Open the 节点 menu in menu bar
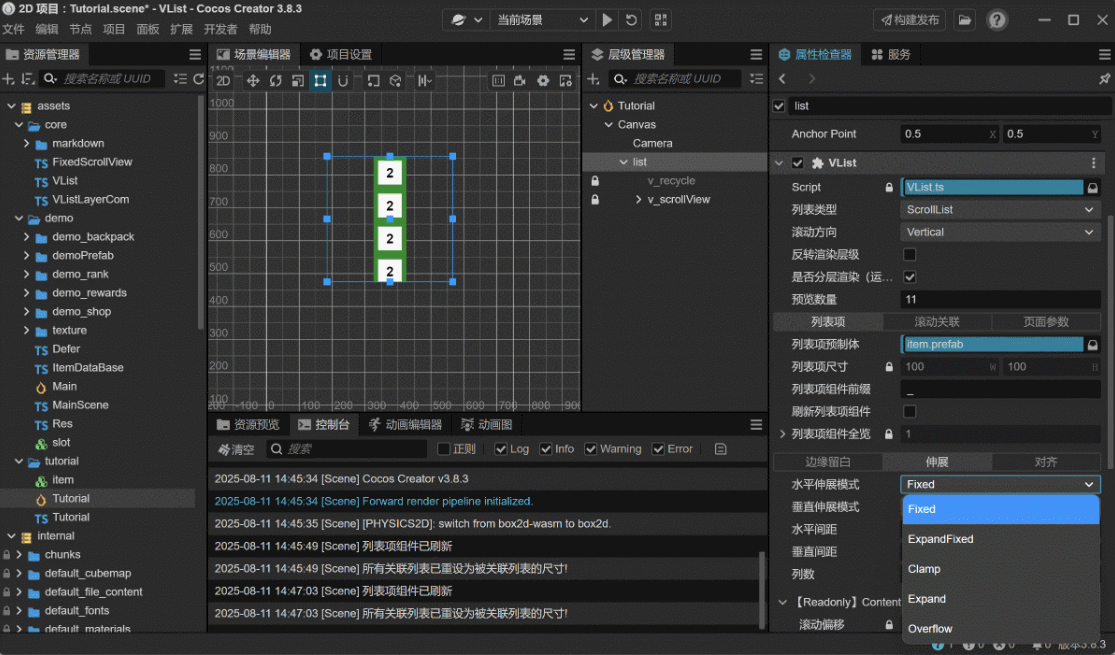This screenshot has width=1115, height=655. [x=80, y=29]
